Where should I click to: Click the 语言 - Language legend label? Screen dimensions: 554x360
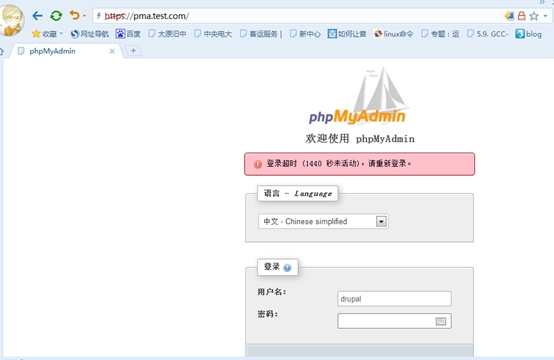[298, 194]
